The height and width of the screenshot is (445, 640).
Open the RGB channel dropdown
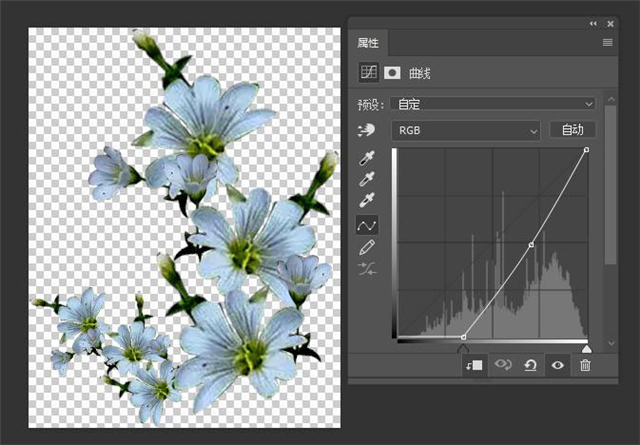pos(465,130)
